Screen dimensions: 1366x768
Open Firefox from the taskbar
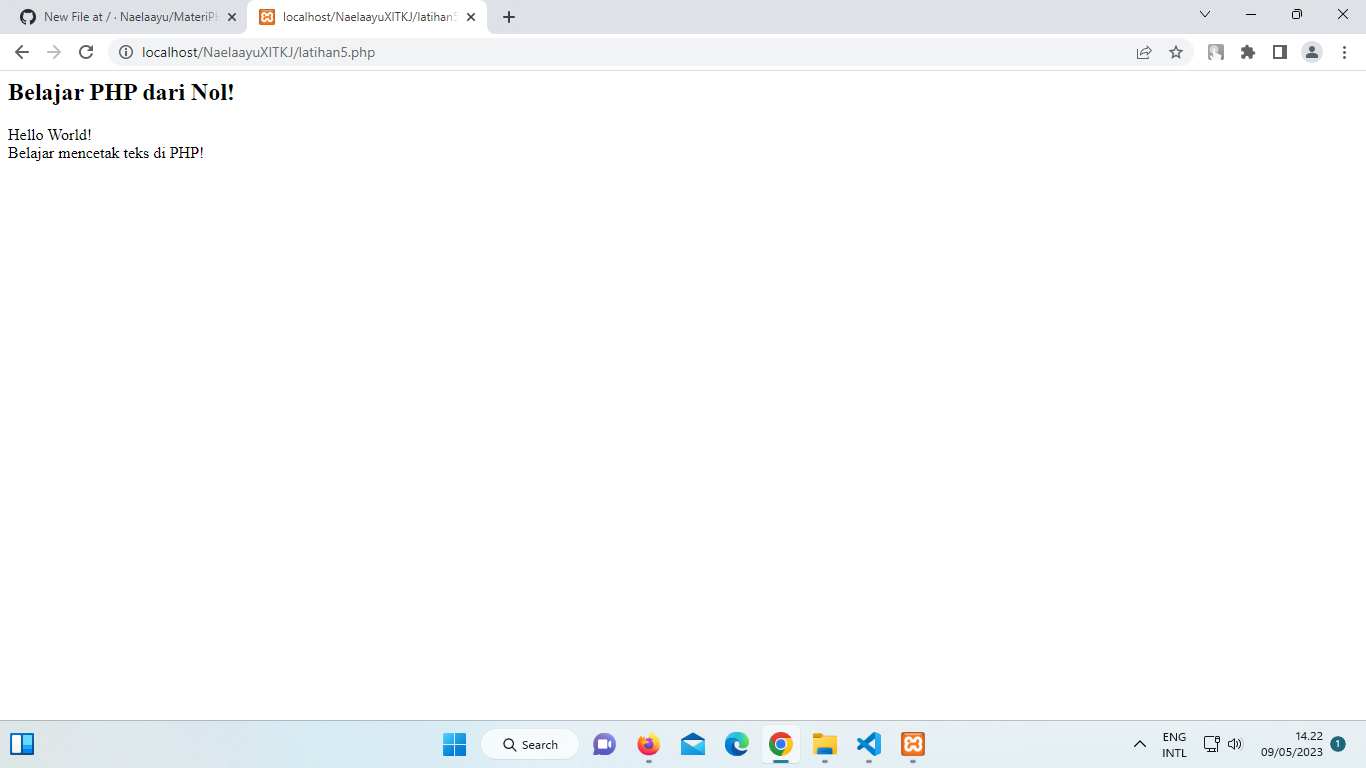(x=649, y=744)
